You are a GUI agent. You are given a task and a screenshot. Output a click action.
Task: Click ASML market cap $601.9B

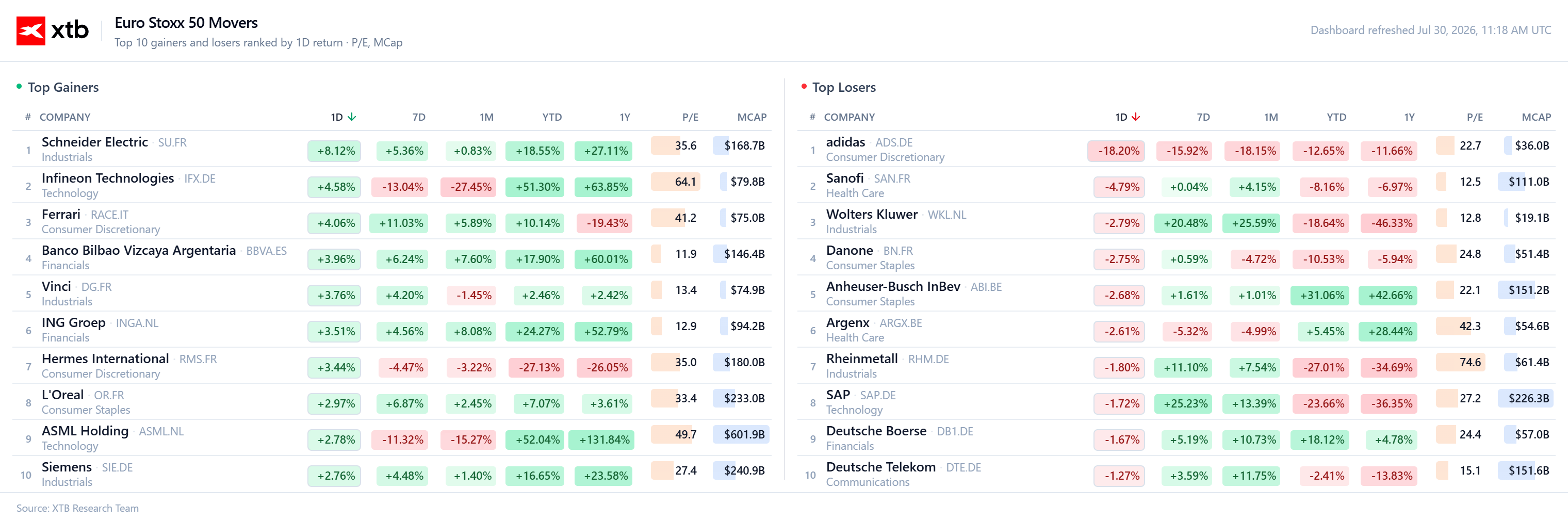click(x=744, y=434)
